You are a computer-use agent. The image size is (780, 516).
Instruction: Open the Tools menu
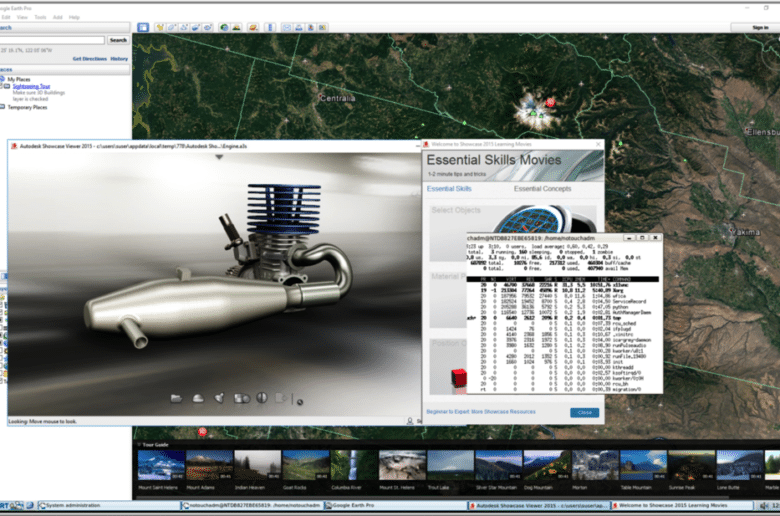tap(40, 17)
